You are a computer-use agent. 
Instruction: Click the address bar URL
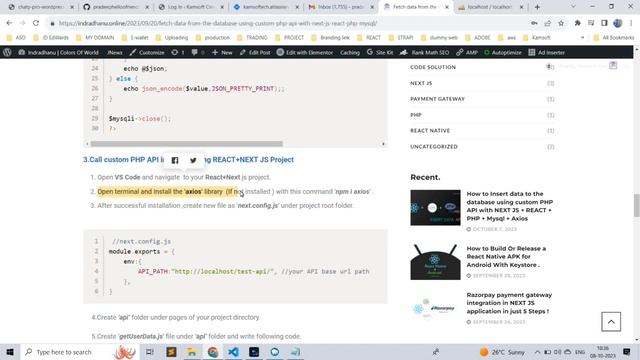218,23
